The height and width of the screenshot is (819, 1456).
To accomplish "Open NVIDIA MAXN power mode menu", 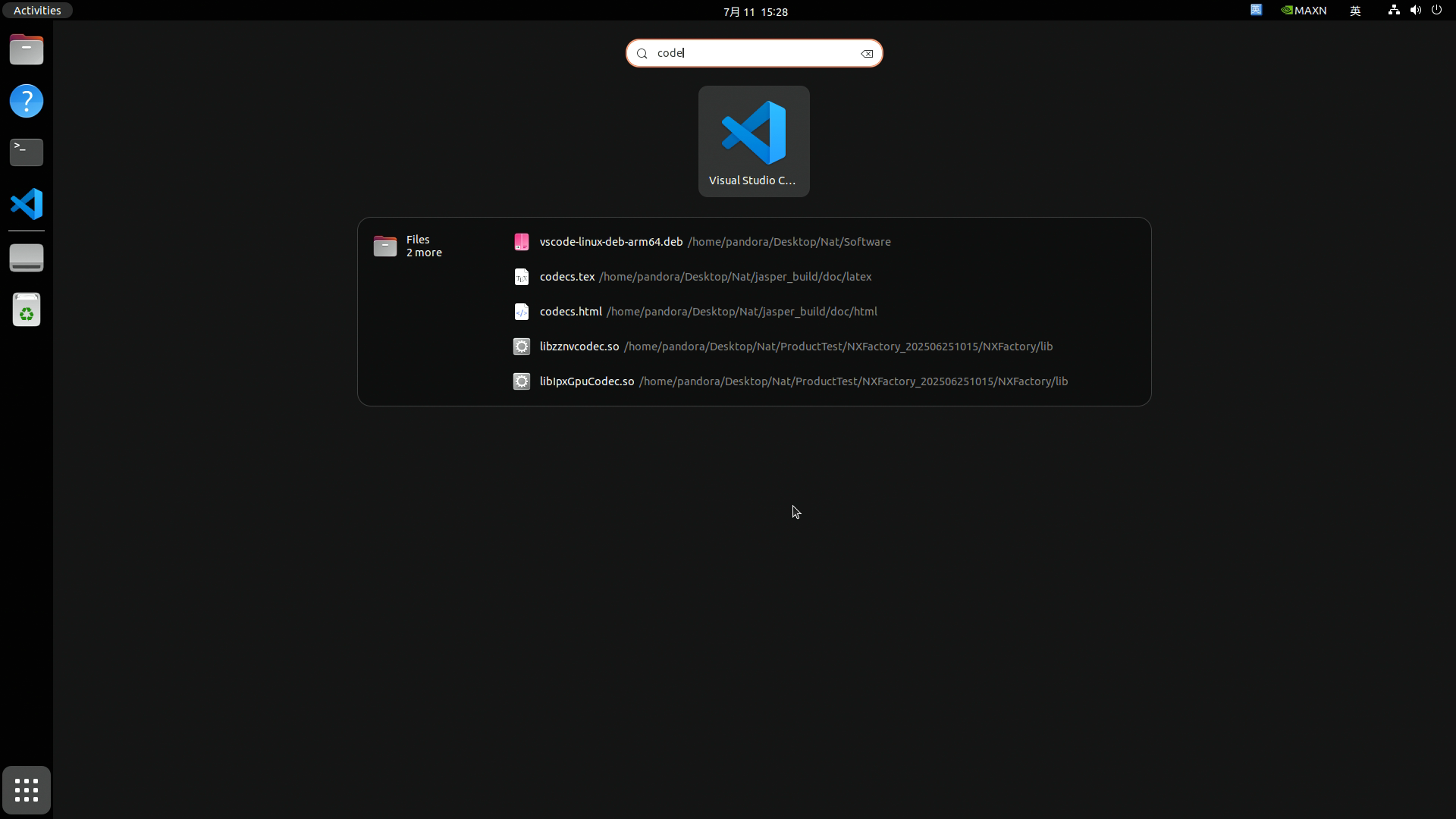I will pos(1304,11).
